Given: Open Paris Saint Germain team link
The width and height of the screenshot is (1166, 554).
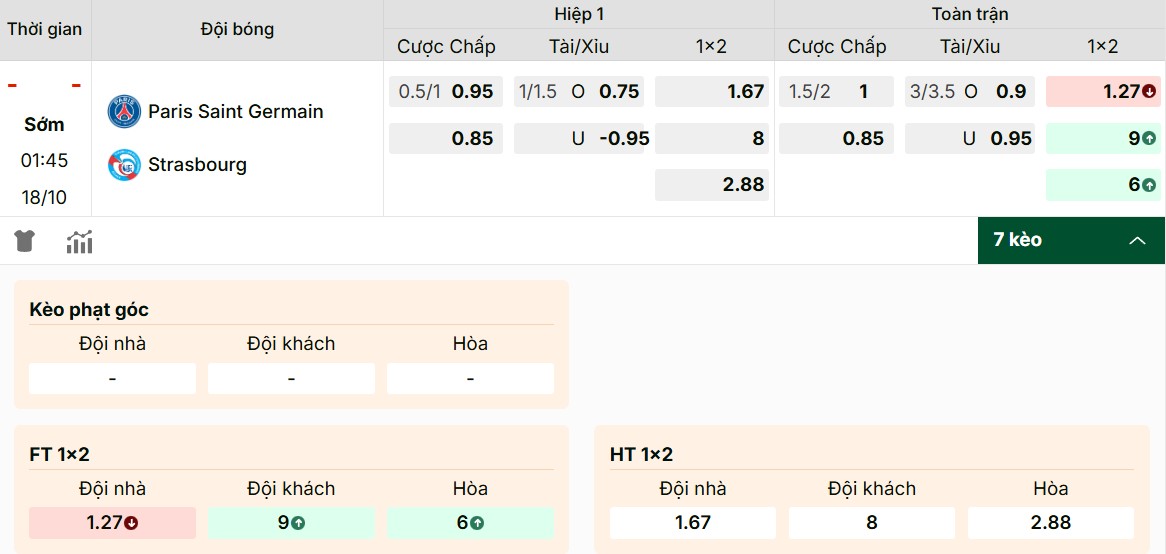Looking at the screenshot, I should click(235, 111).
